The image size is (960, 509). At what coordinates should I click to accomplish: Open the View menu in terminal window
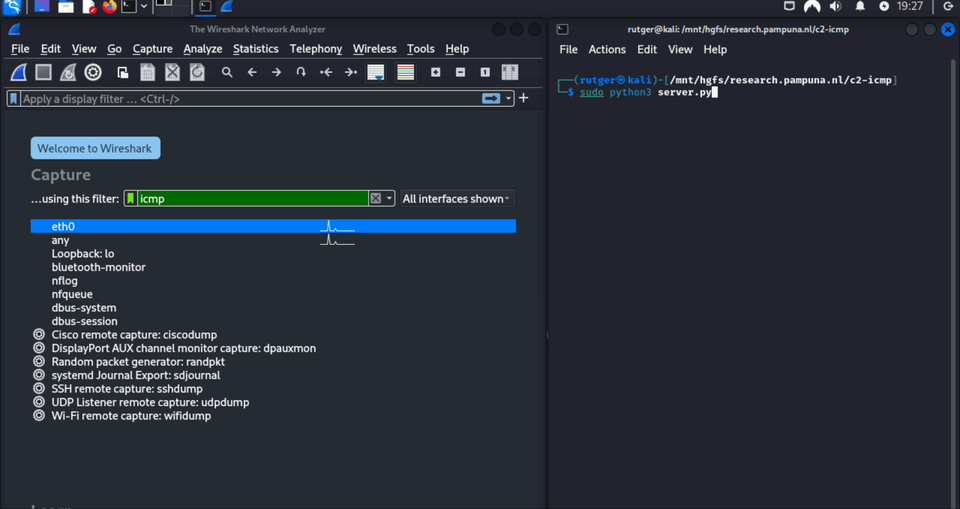pos(680,50)
